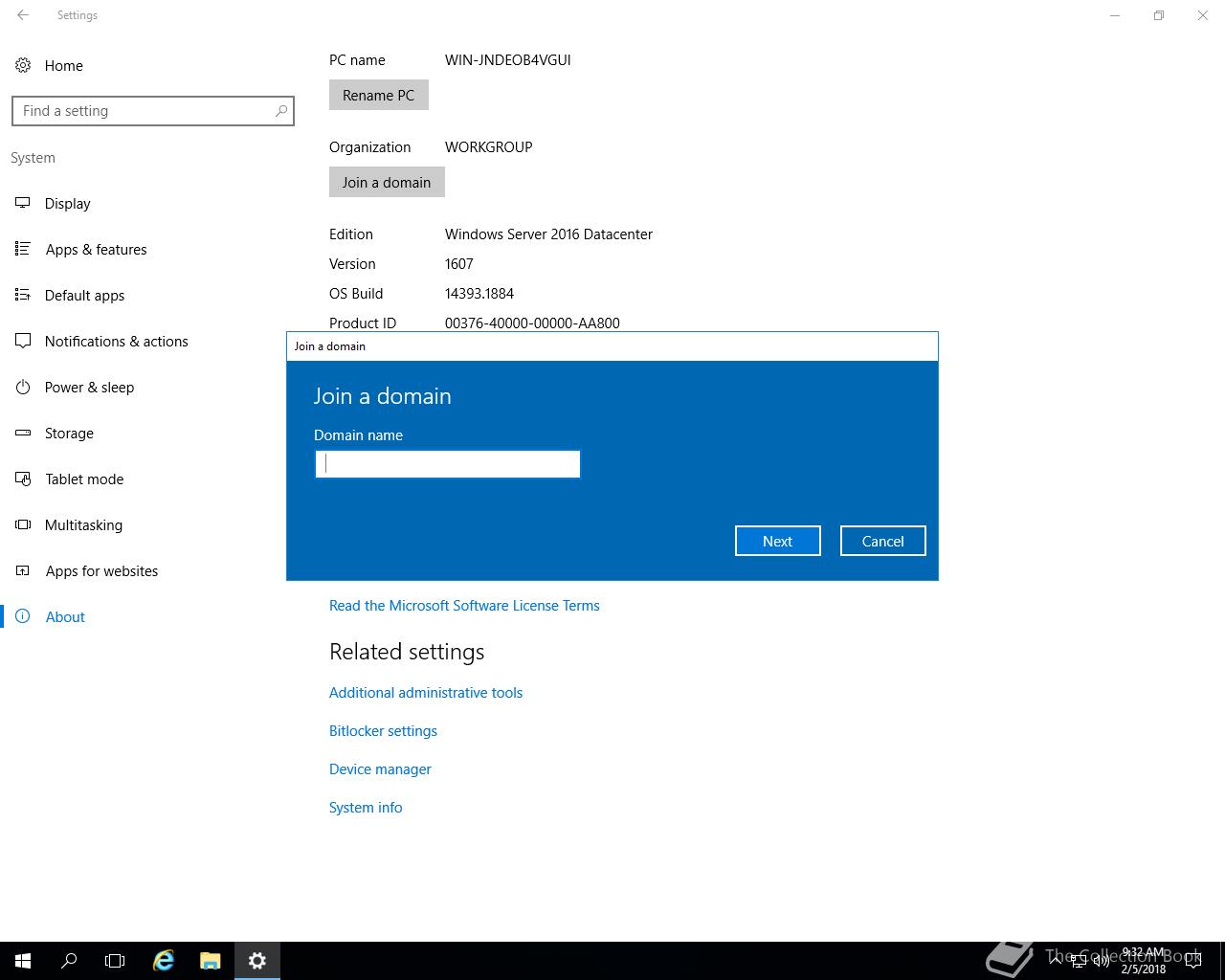Click the Tablet mode icon
The width and height of the screenshot is (1225, 980).
pyautogui.click(x=23, y=479)
